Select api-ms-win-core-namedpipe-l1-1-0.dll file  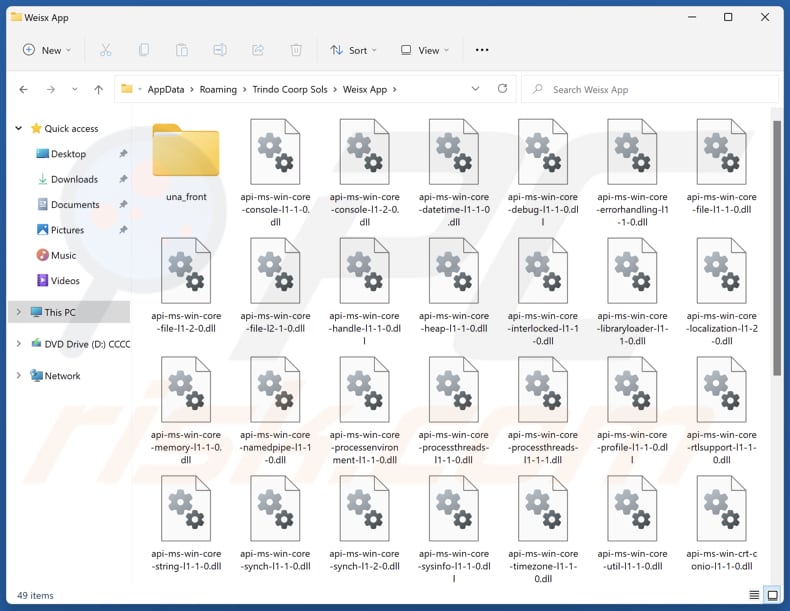pyautogui.click(x=275, y=411)
